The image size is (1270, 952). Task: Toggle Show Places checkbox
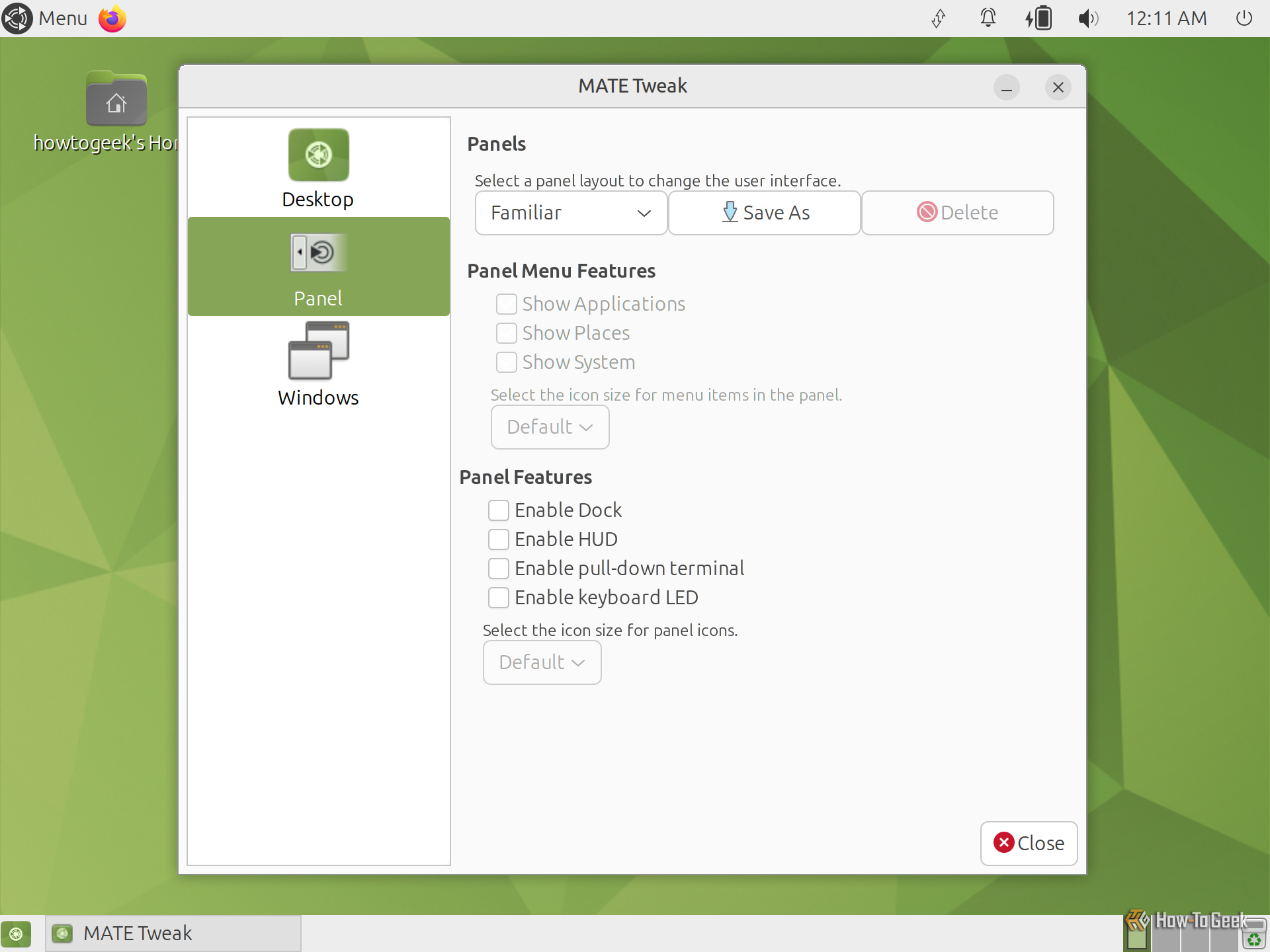tap(507, 333)
